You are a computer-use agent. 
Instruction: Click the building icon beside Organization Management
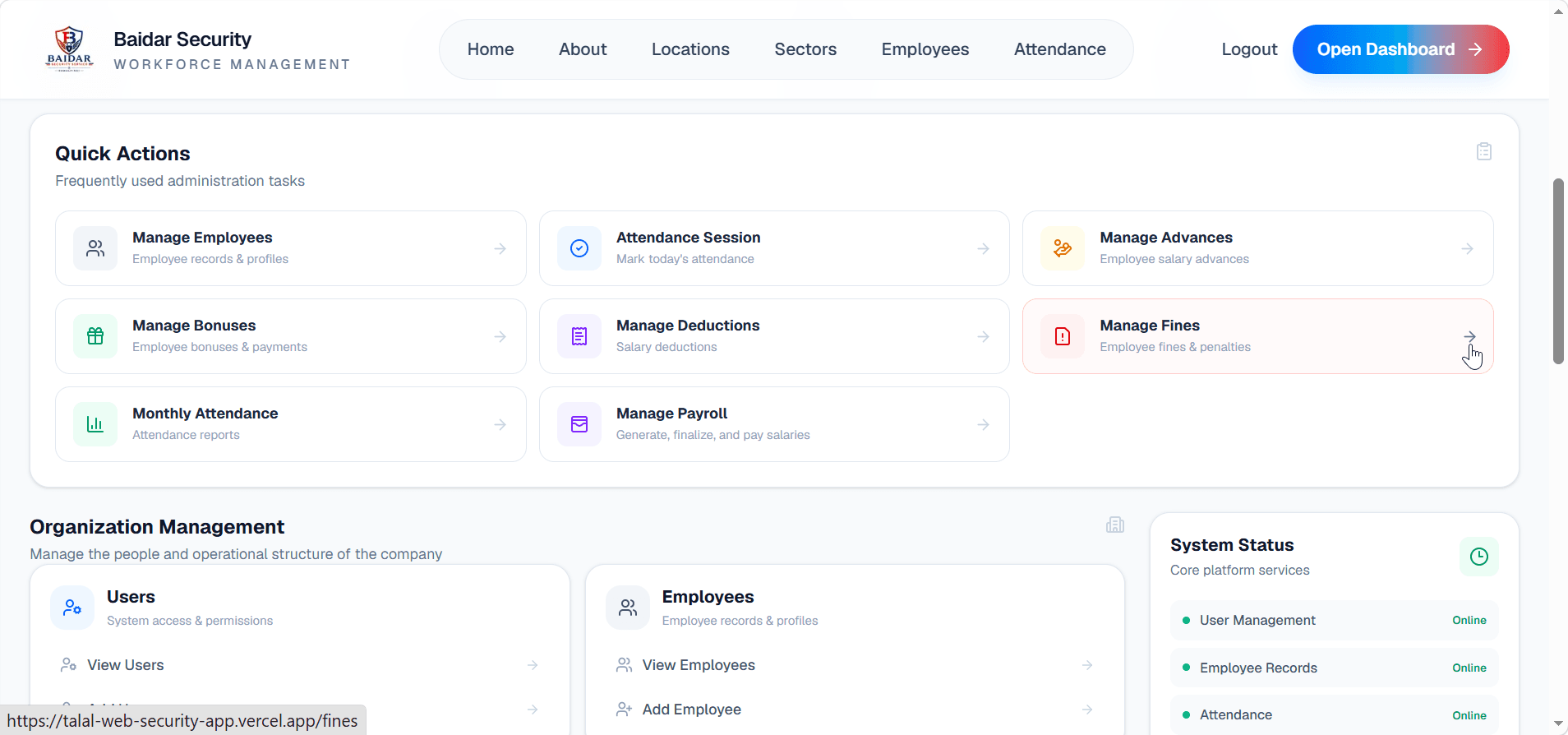pos(1115,525)
